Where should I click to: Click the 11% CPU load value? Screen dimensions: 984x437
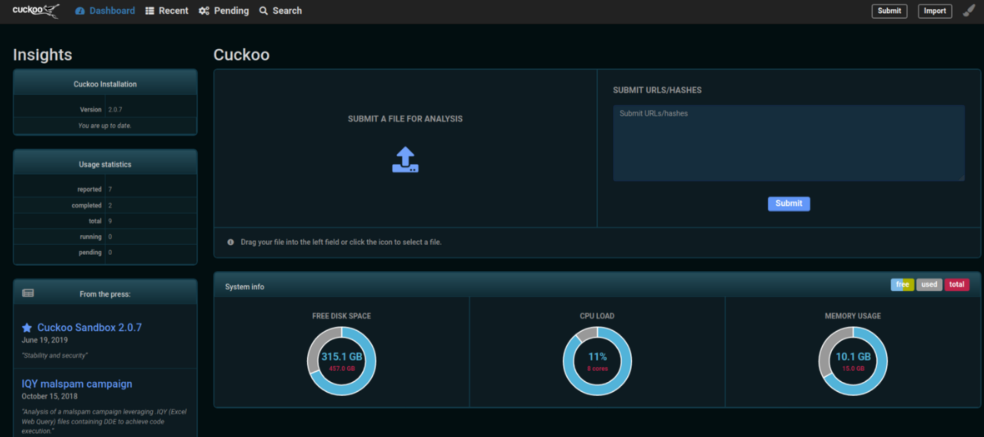pyautogui.click(x=597, y=357)
